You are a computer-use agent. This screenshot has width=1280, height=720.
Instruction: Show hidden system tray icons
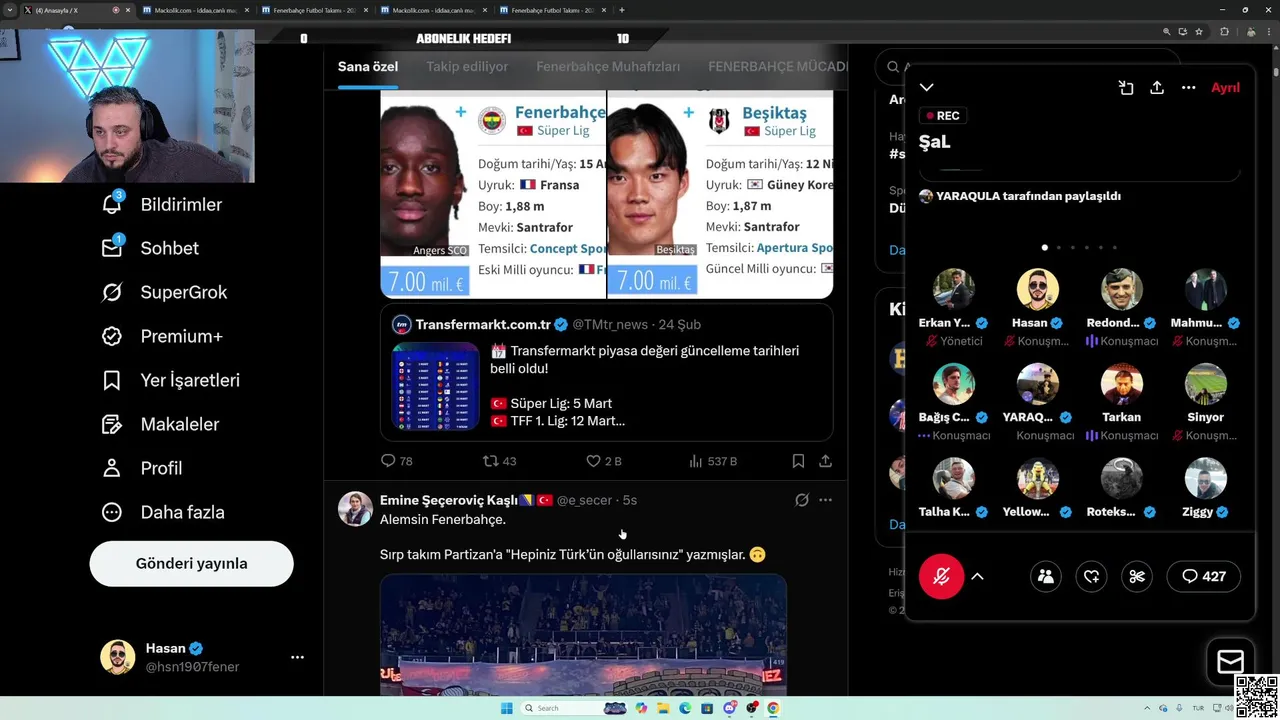pyautogui.click(x=1148, y=708)
